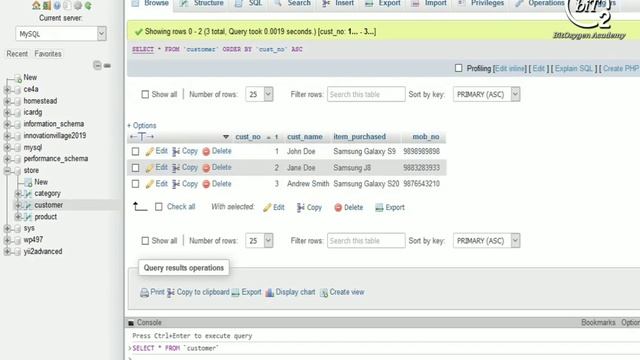Select information_schema database in tree
This screenshot has height=360, width=640.
pyautogui.click(x=54, y=124)
